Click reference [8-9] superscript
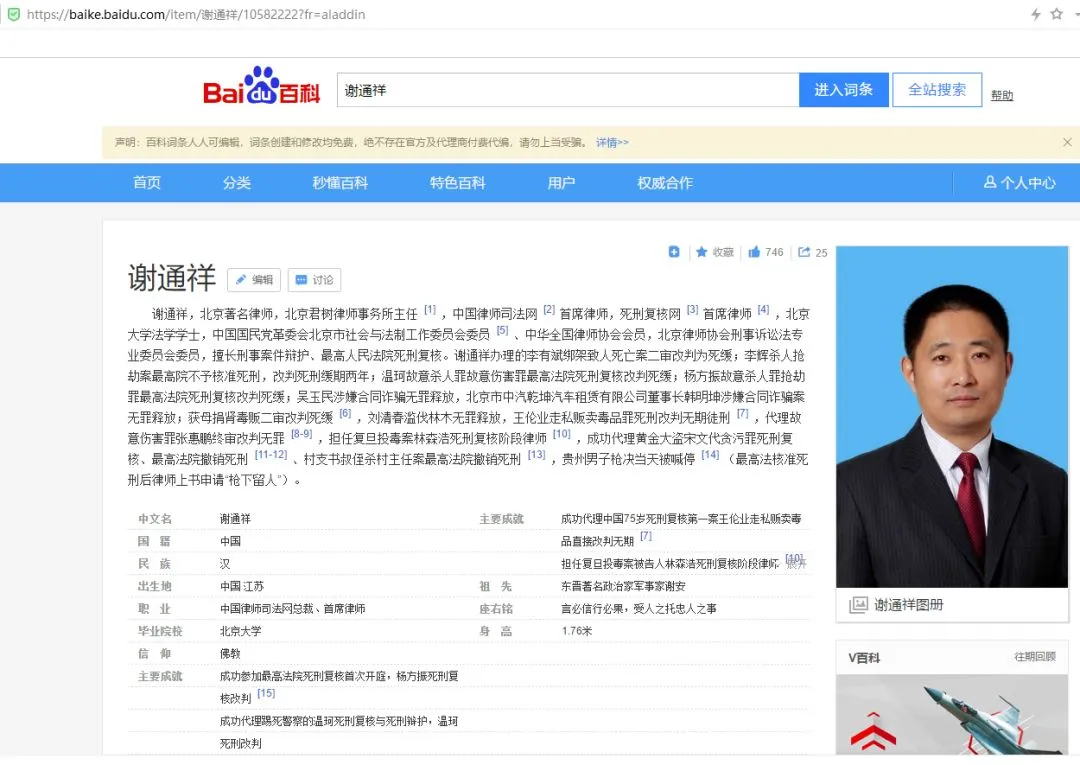Viewport: 1080px width, 765px height. coord(302,434)
